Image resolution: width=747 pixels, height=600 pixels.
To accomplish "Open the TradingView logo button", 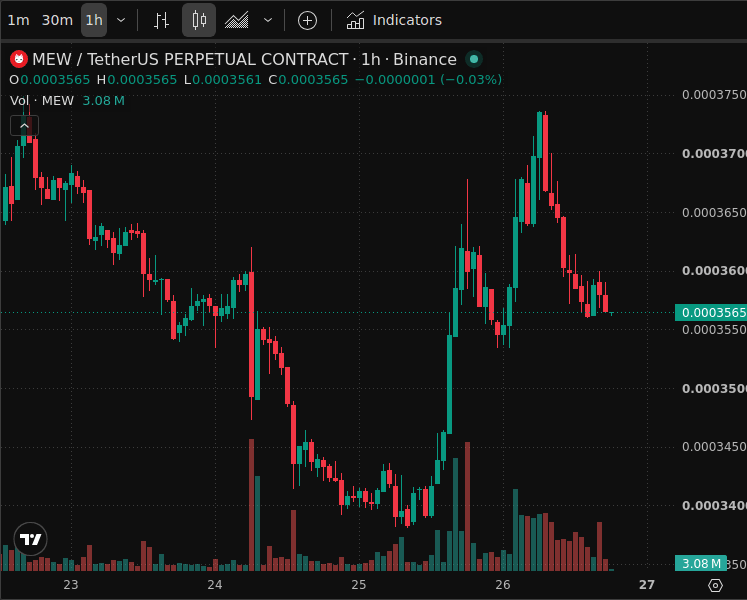I will [30, 539].
